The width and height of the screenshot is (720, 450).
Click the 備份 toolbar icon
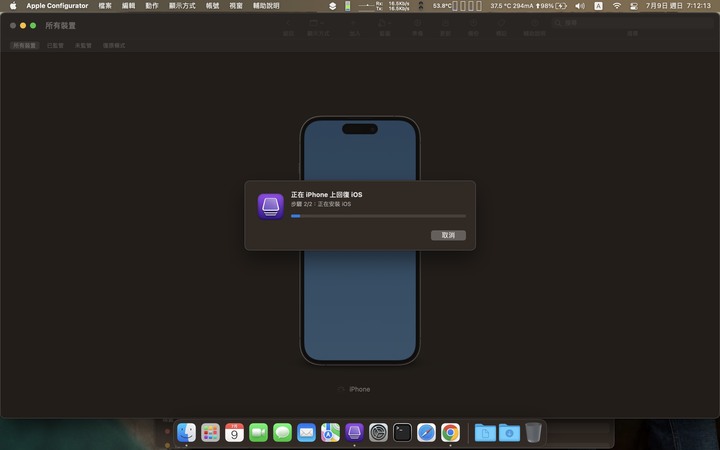click(473, 23)
